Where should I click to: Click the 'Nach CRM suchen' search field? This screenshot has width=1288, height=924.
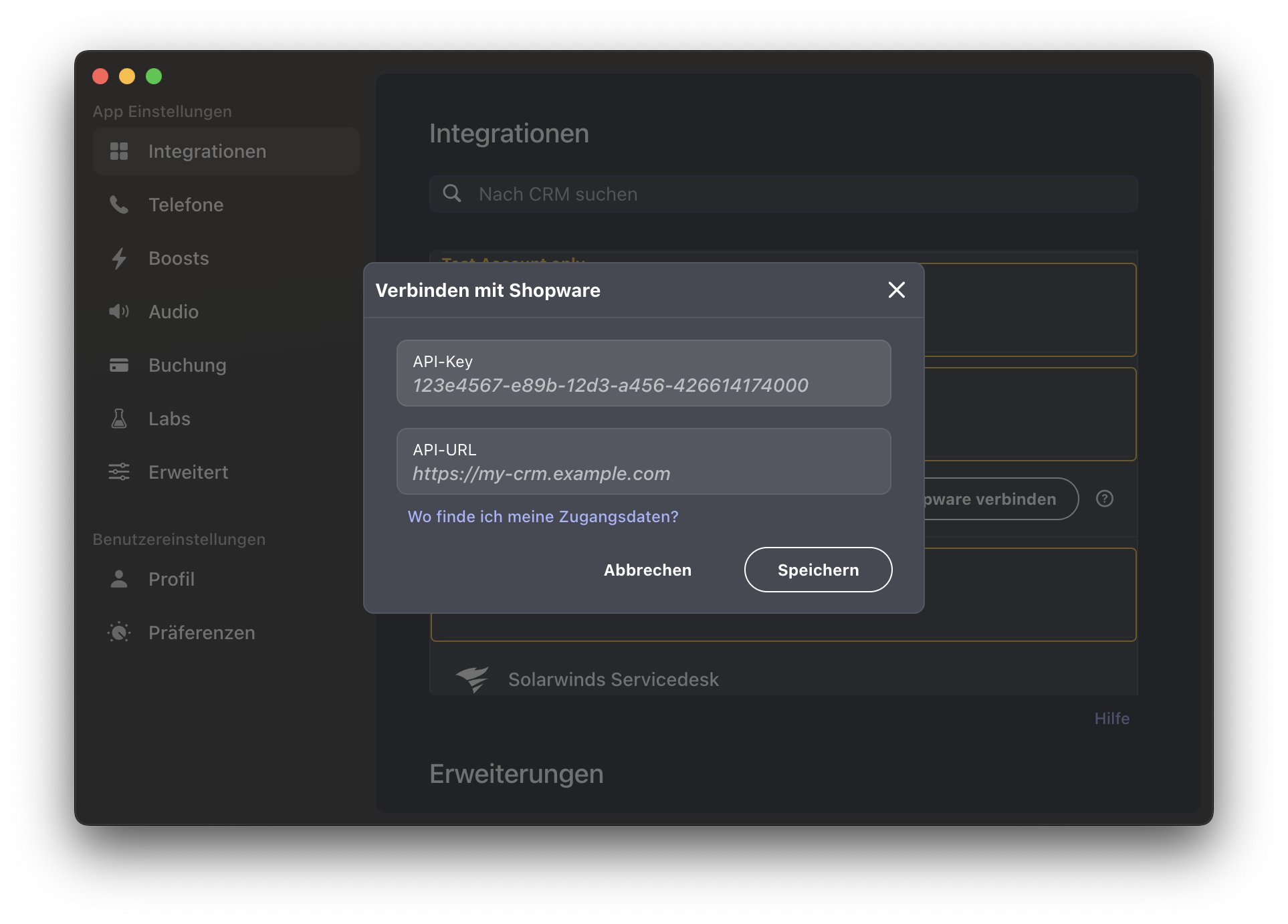click(x=783, y=195)
